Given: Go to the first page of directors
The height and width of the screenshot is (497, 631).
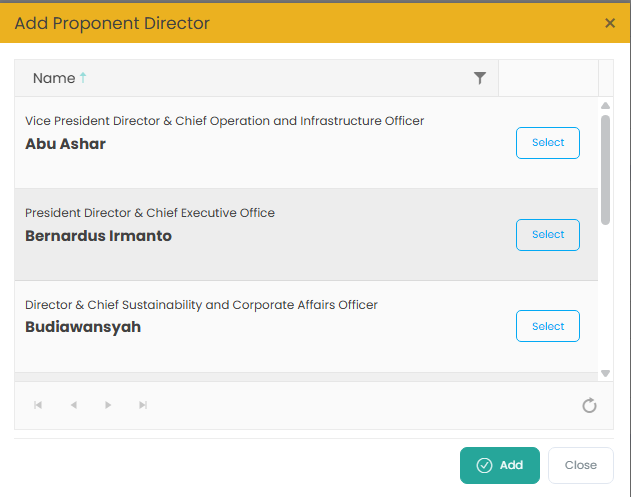Looking at the screenshot, I should pos(38,405).
